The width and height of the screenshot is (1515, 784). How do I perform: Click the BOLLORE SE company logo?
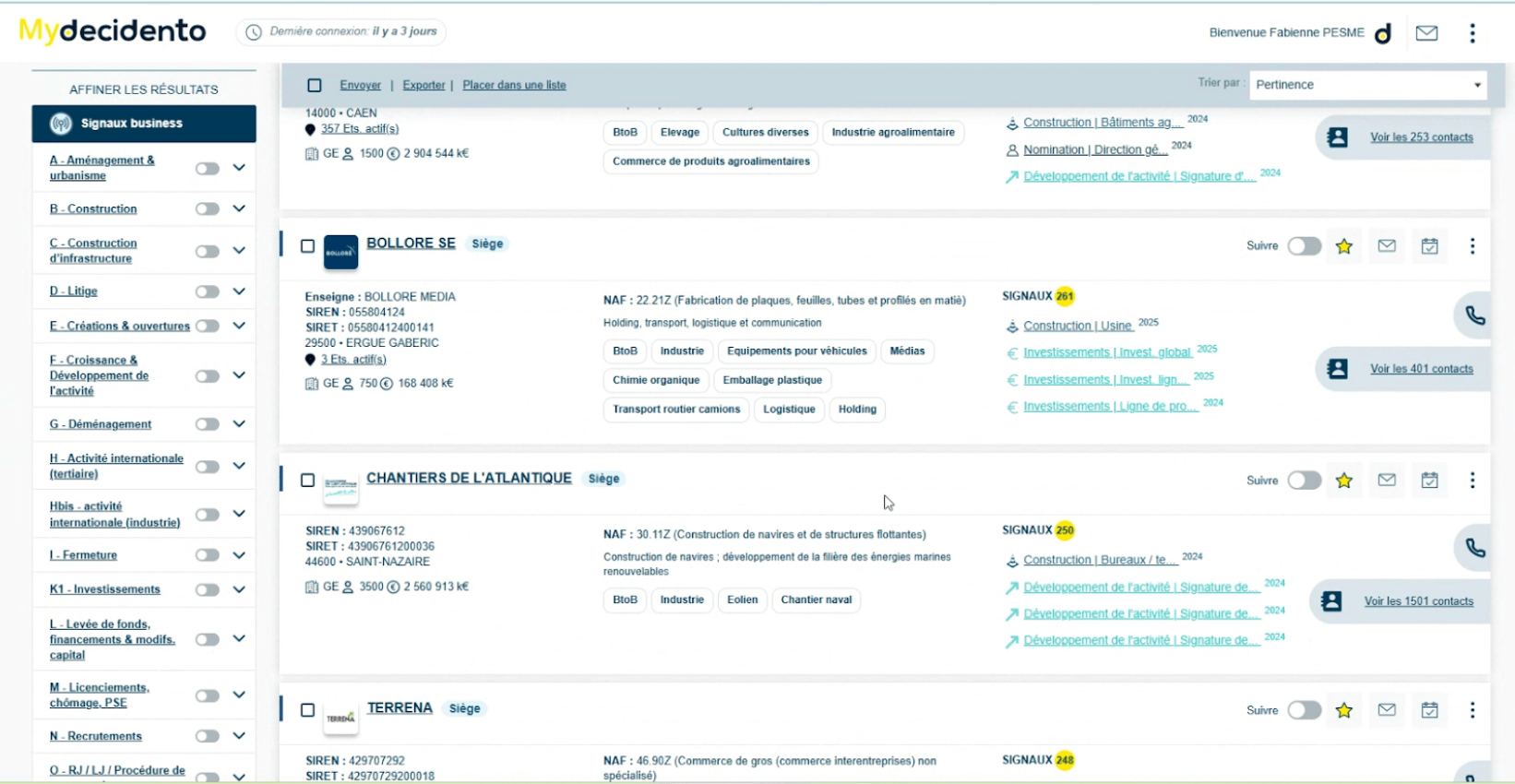pos(340,252)
